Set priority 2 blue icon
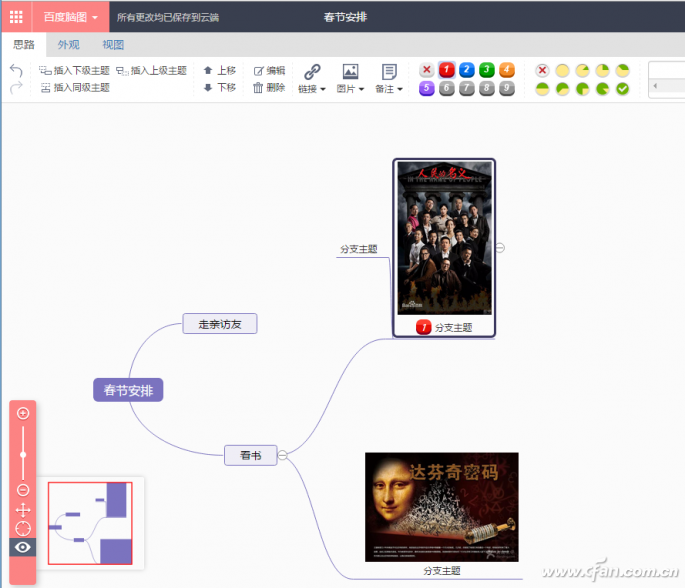Viewport: 685px width, 588px height. click(467, 70)
